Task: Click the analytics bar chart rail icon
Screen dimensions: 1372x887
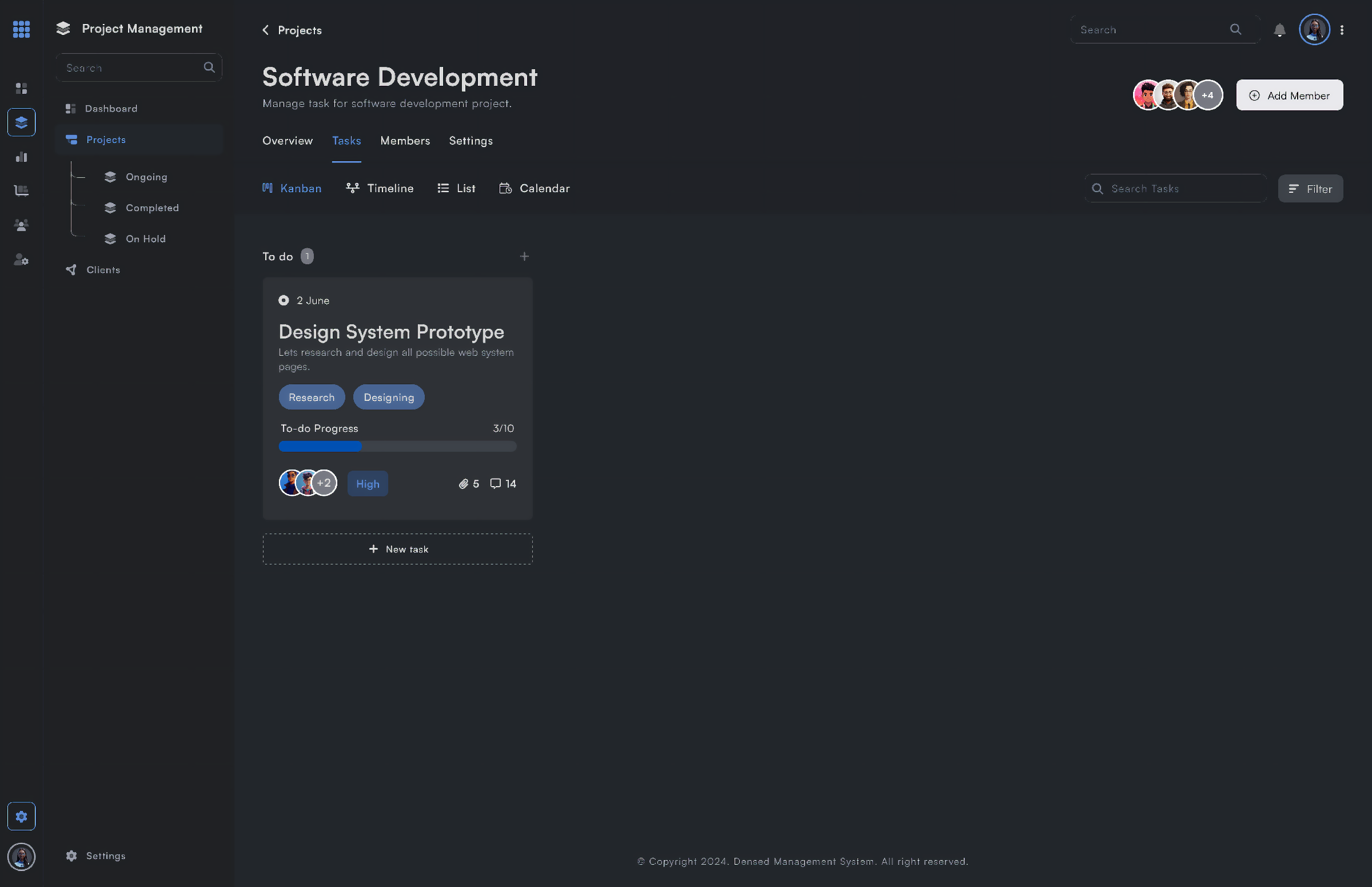Action: coord(21,157)
